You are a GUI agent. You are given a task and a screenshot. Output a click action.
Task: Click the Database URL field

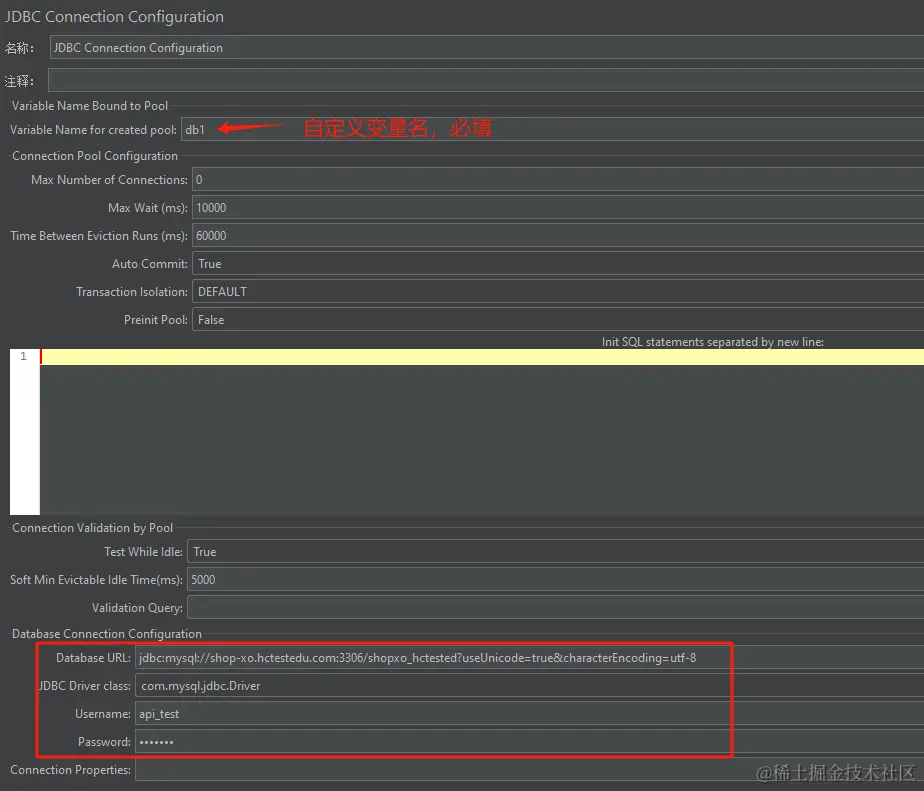529,657
